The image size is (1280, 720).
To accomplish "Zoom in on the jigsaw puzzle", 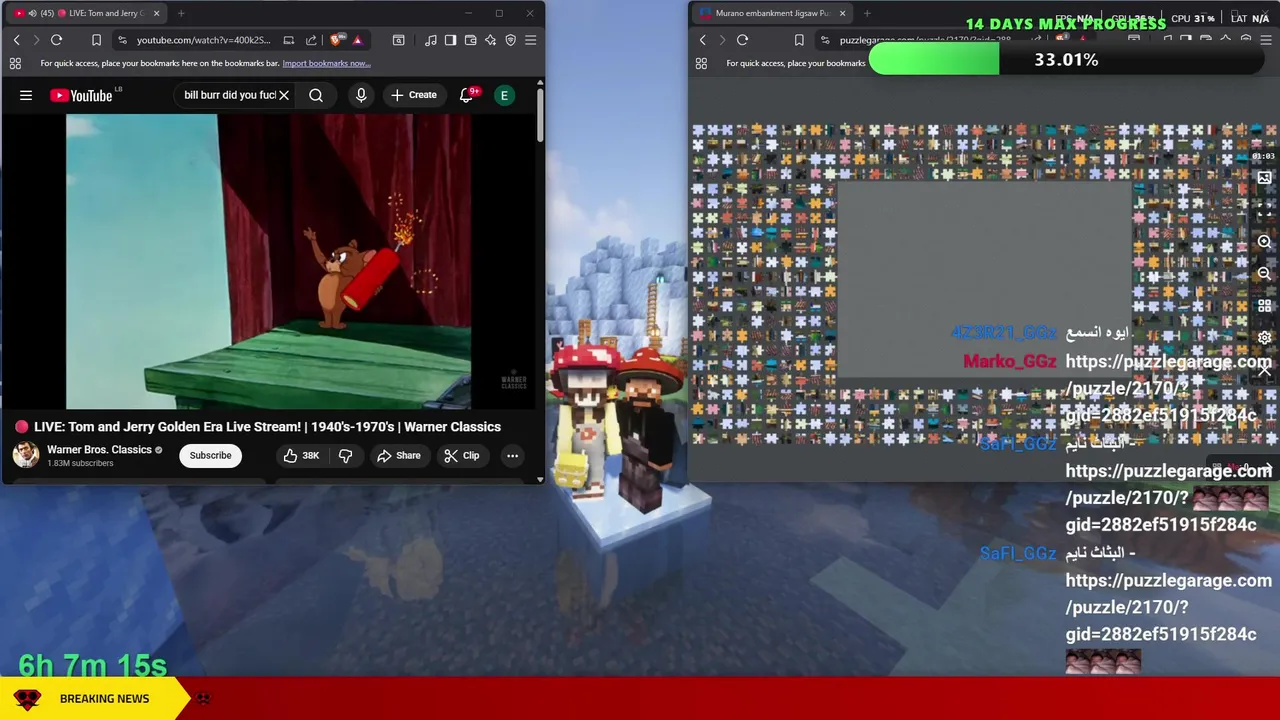I will tap(1264, 242).
